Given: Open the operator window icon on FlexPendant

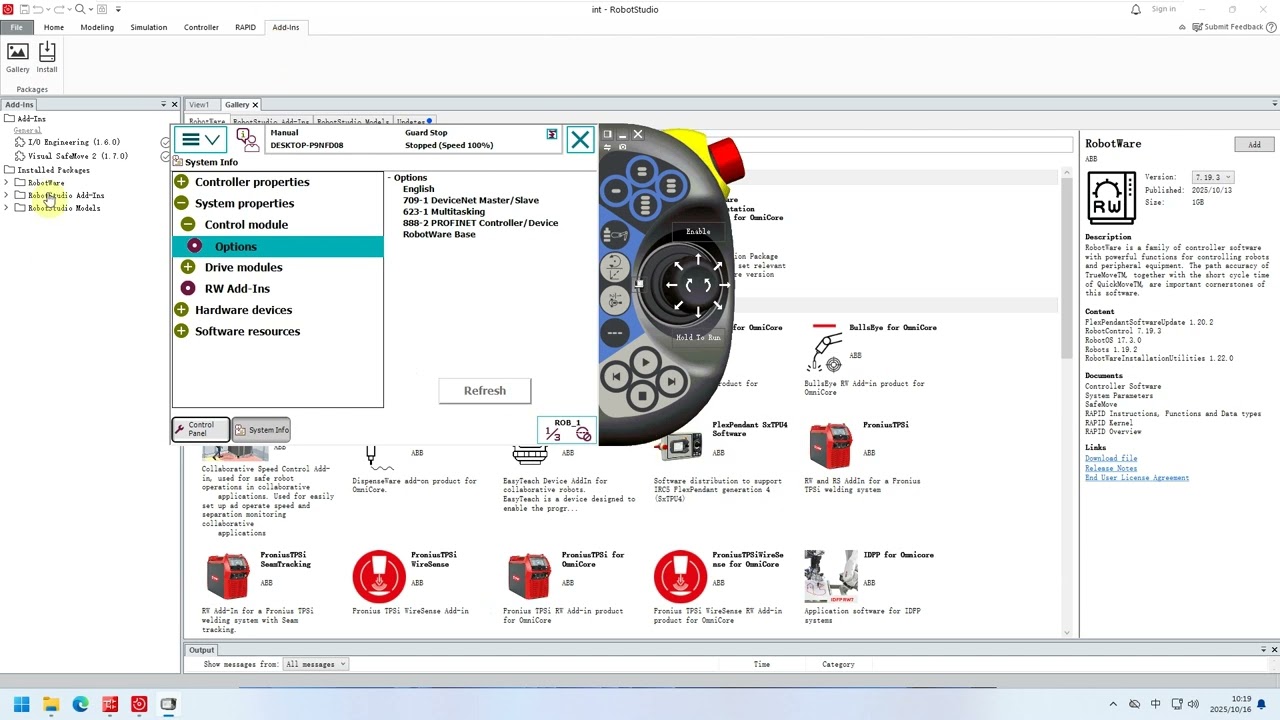Looking at the screenshot, I should 247,140.
